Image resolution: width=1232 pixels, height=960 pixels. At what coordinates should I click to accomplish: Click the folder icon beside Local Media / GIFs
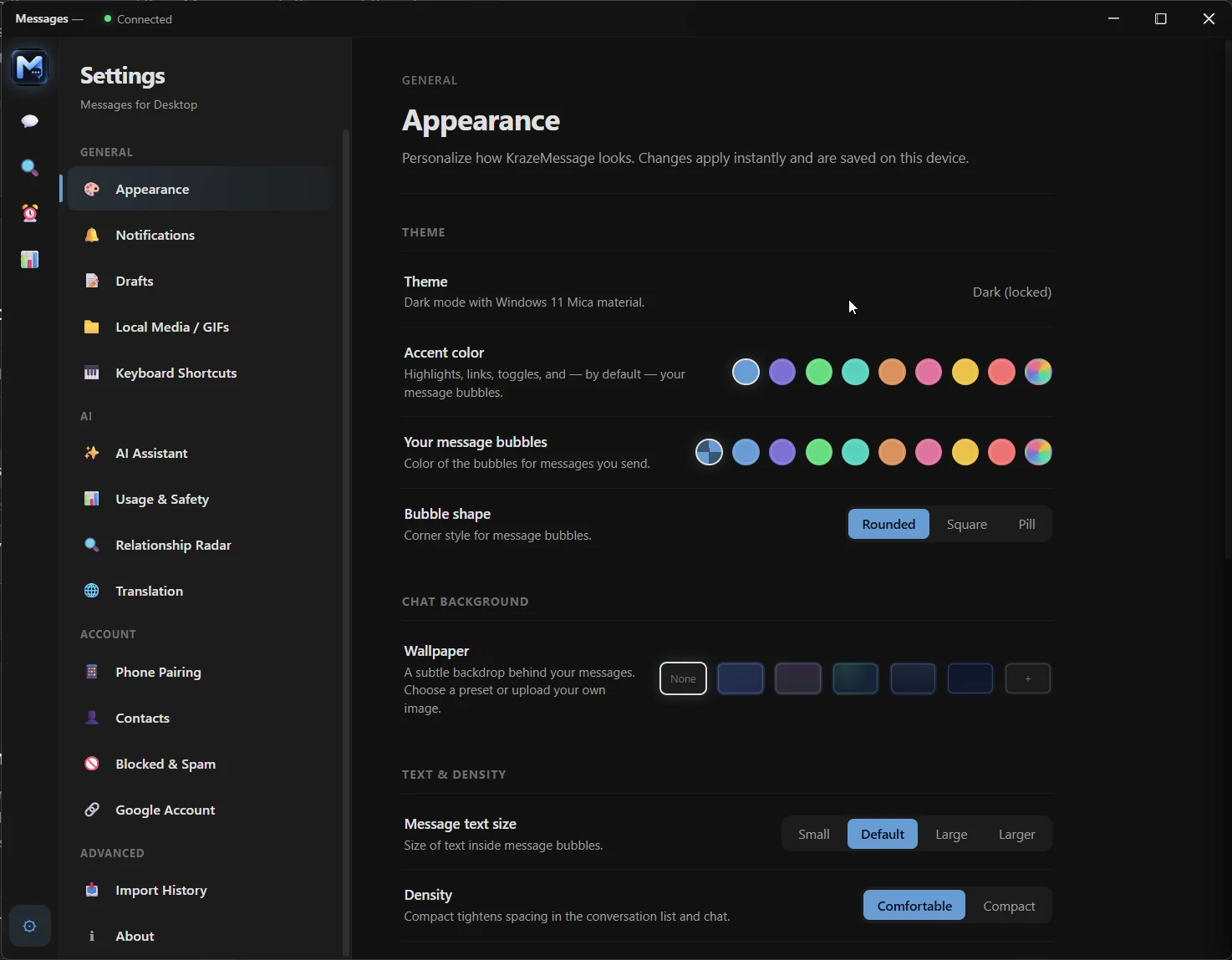(92, 327)
